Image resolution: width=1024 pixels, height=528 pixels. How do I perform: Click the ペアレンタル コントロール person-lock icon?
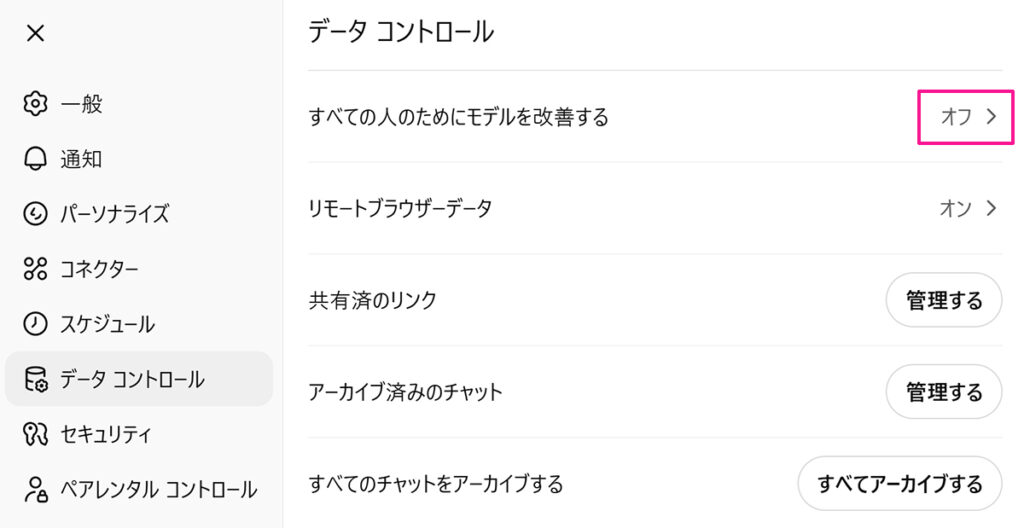(x=35, y=490)
